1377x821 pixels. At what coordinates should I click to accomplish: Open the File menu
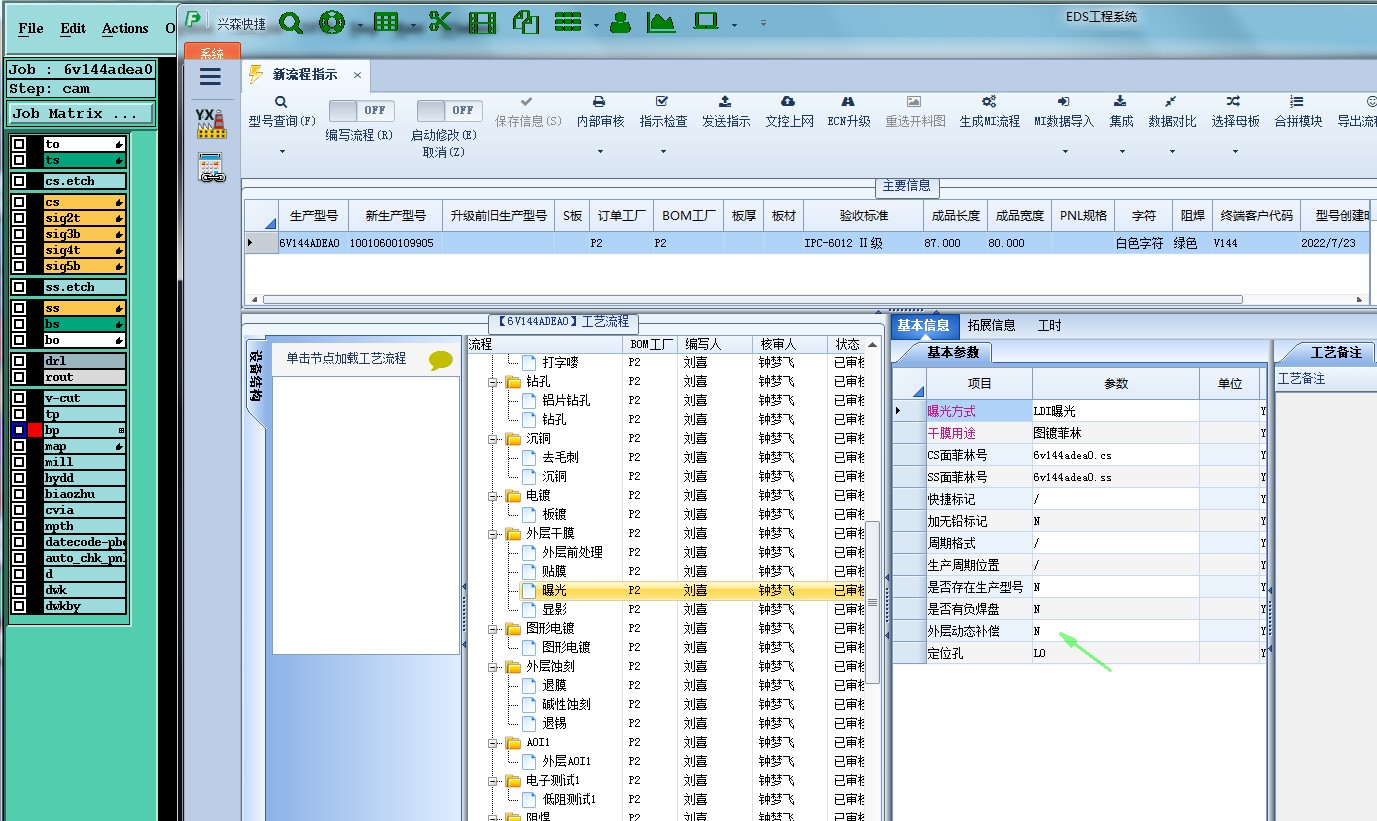pyautogui.click(x=31, y=28)
